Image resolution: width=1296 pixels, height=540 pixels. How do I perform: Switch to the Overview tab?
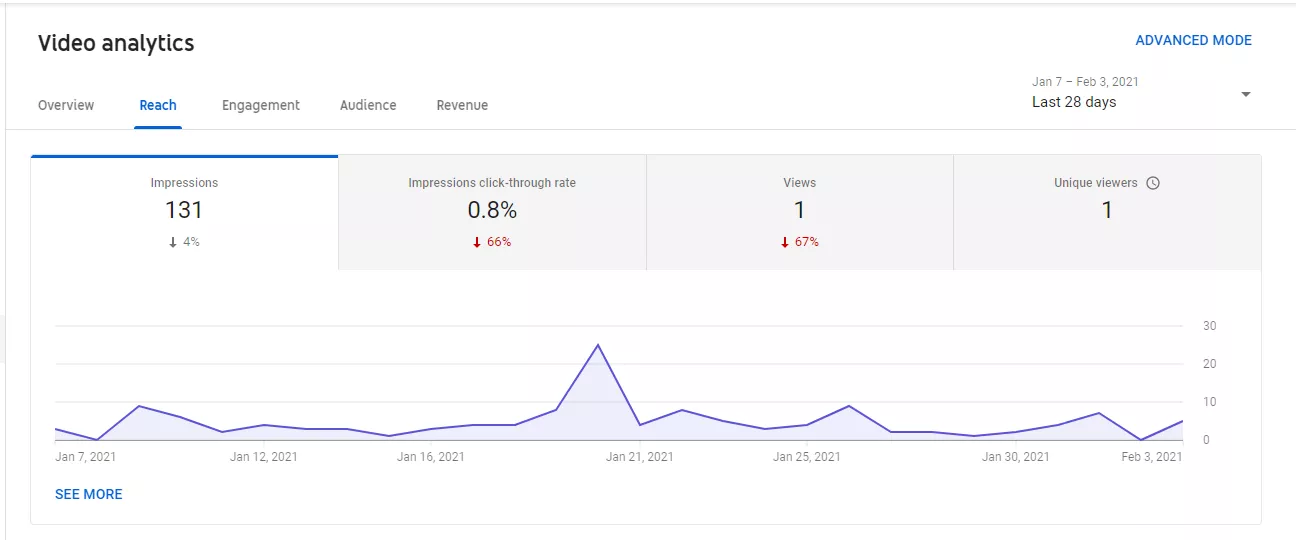(x=66, y=105)
